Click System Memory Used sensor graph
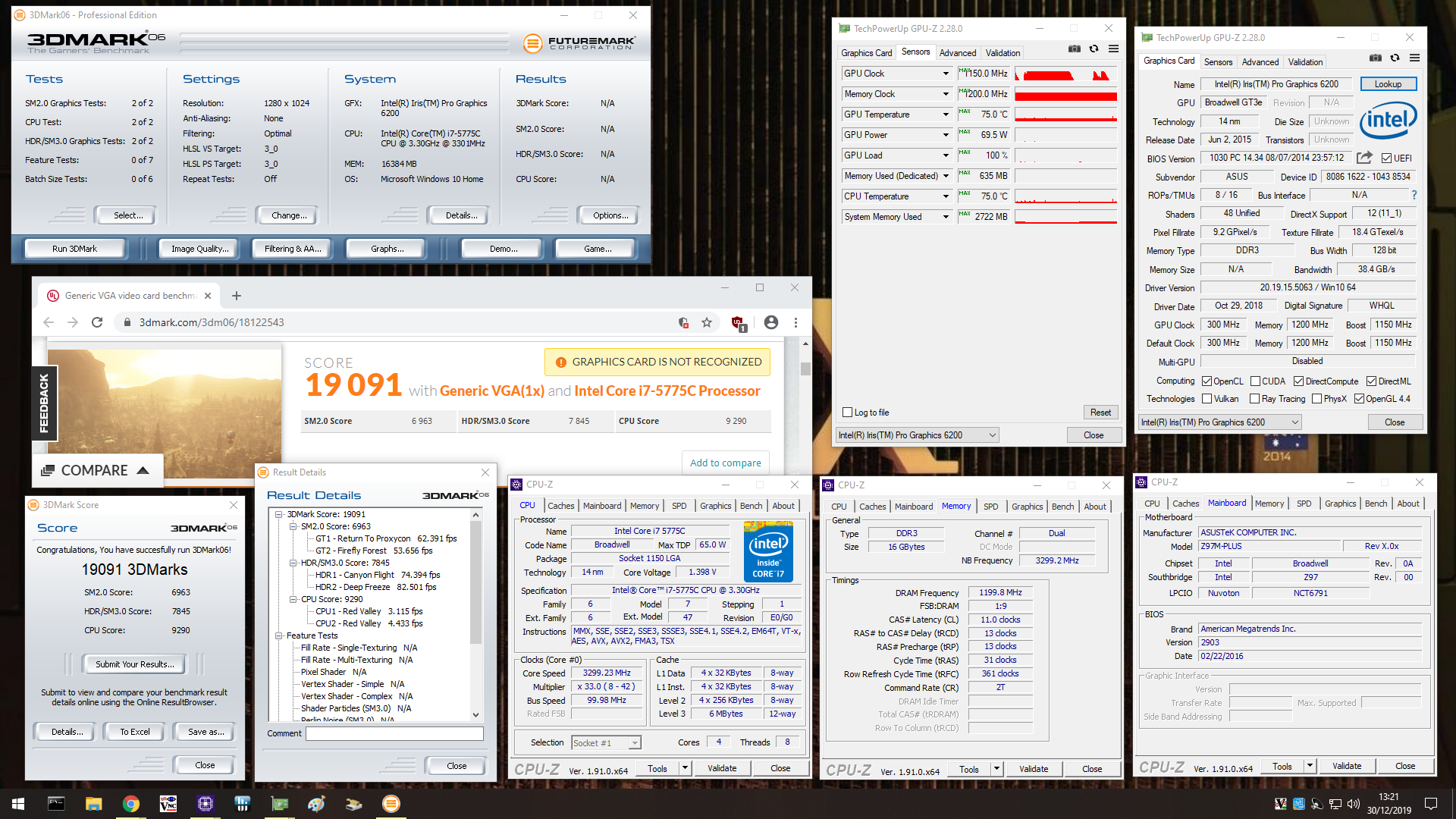The image size is (1456, 819). 1065,217
